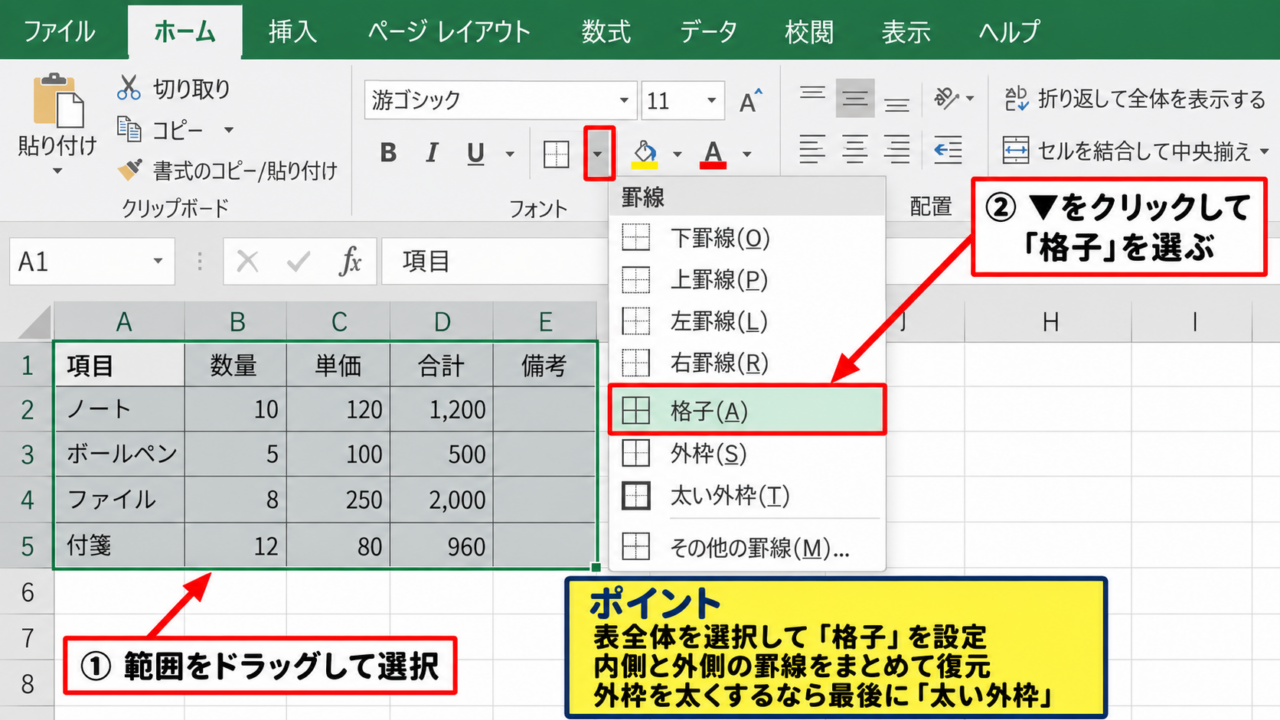The image size is (1280, 720).
Task: Open the copy options dropdown arrow
Action: click(228, 131)
